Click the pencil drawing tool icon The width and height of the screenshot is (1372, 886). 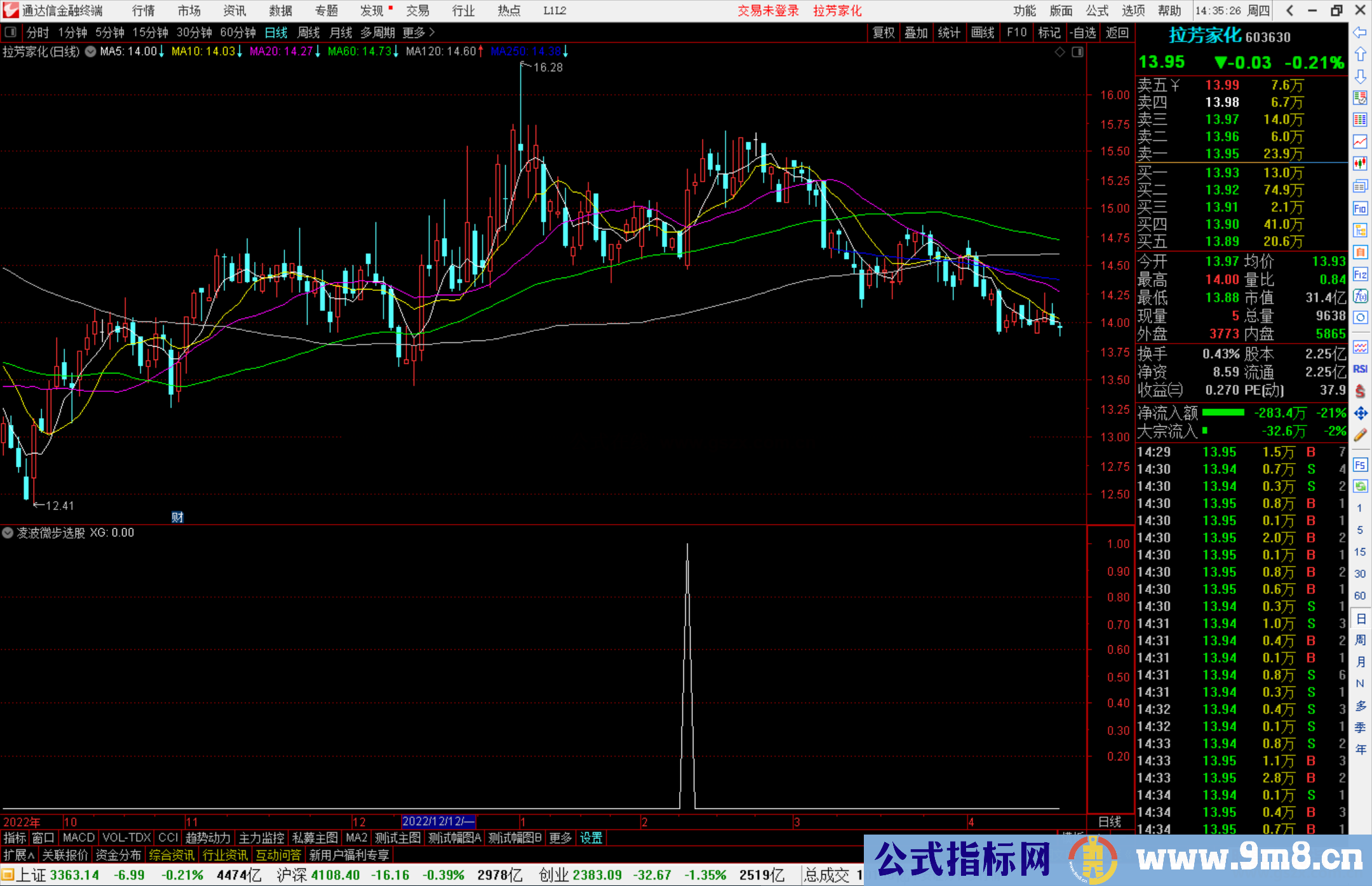click(x=1360, y=436)
